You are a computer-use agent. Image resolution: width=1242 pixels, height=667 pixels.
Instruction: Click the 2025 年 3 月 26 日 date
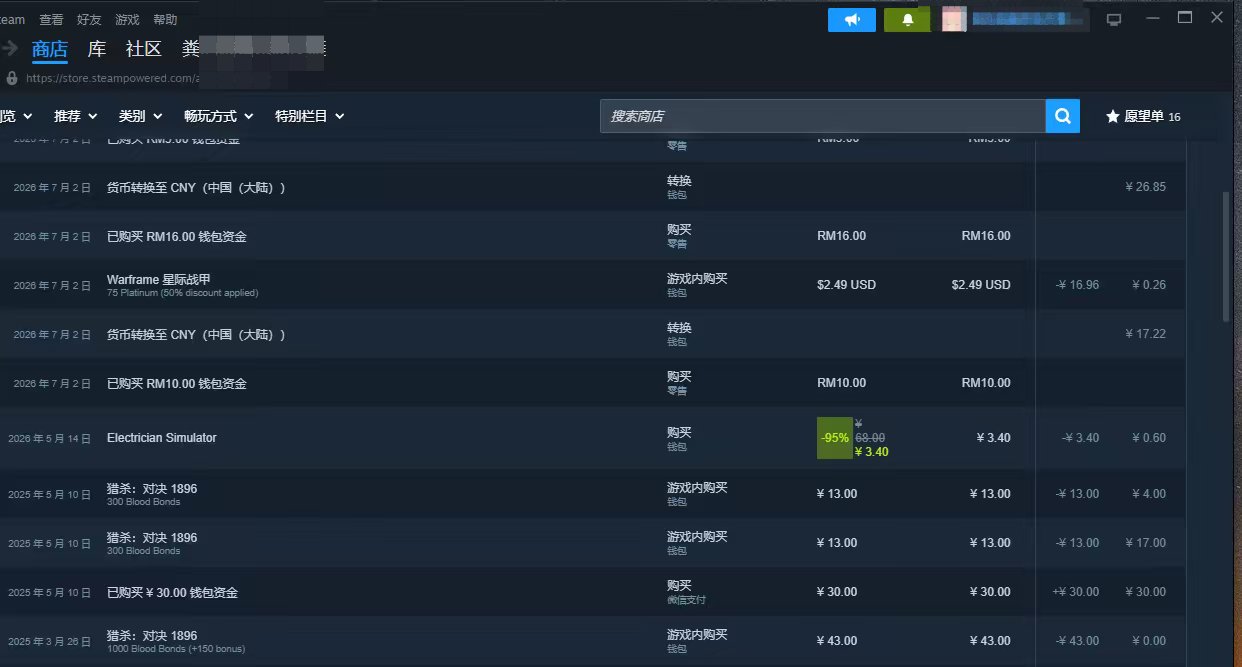(49, 641)
